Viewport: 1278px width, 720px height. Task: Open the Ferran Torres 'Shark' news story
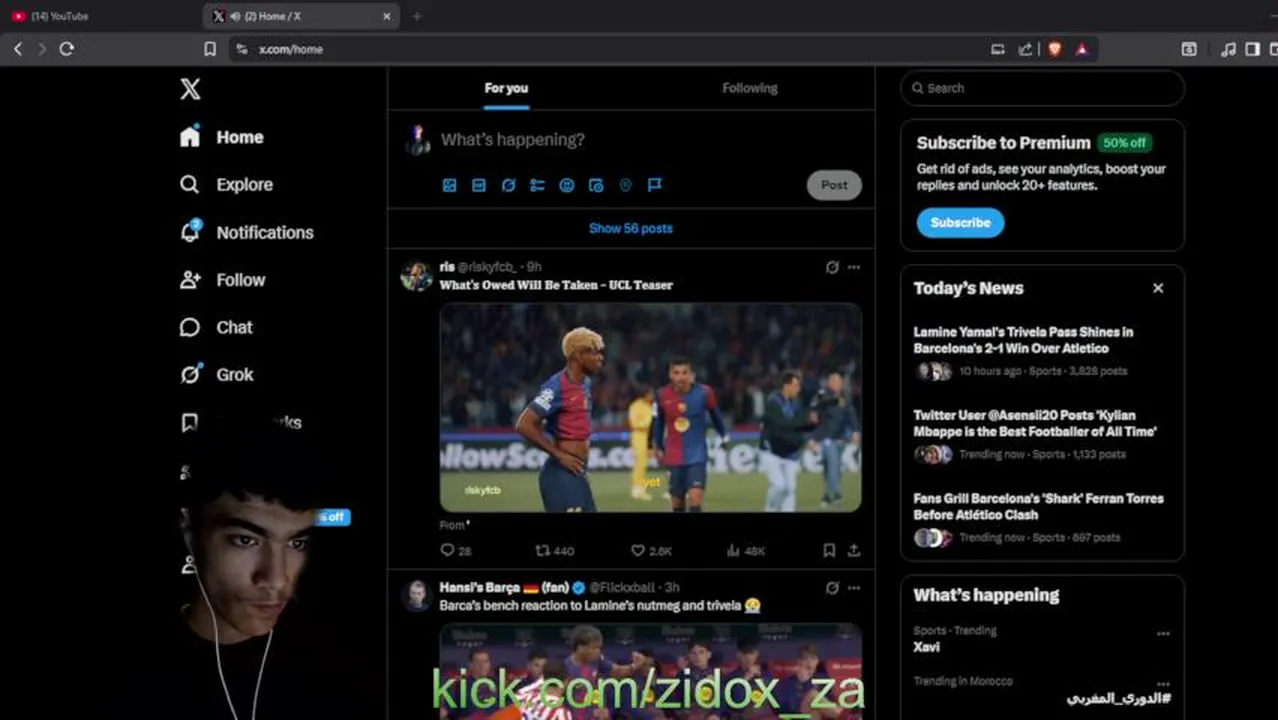[x=1038, y=506]
